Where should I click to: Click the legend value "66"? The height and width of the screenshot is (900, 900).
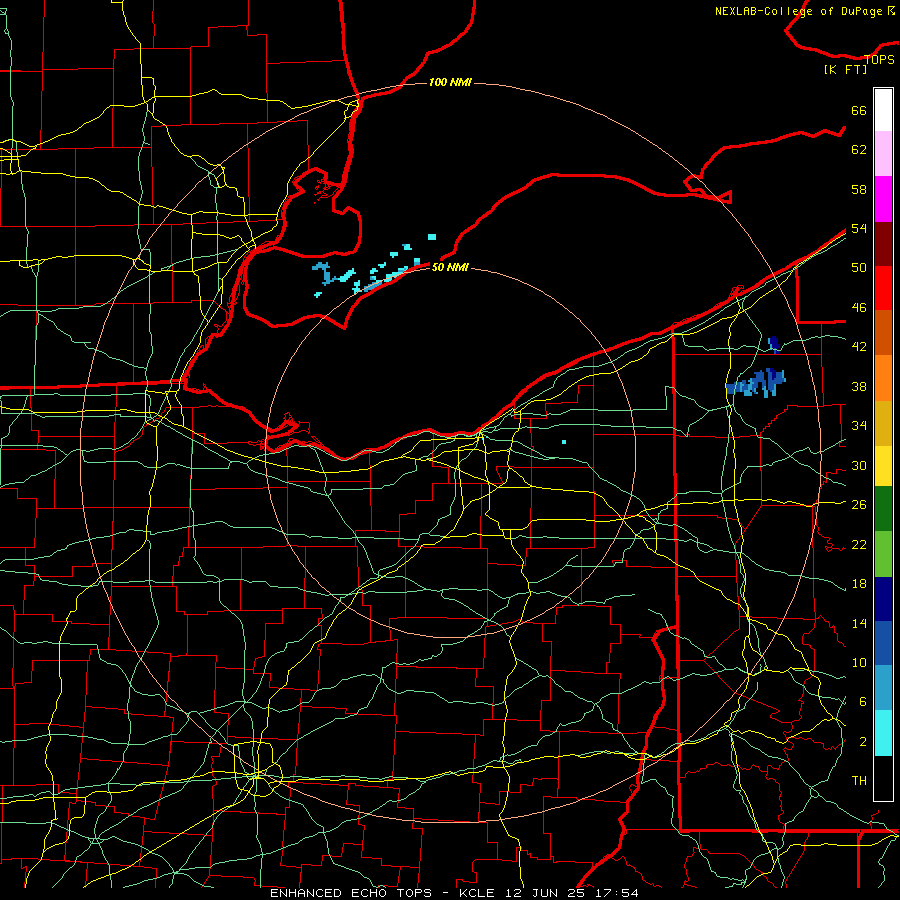coord(859,111)
